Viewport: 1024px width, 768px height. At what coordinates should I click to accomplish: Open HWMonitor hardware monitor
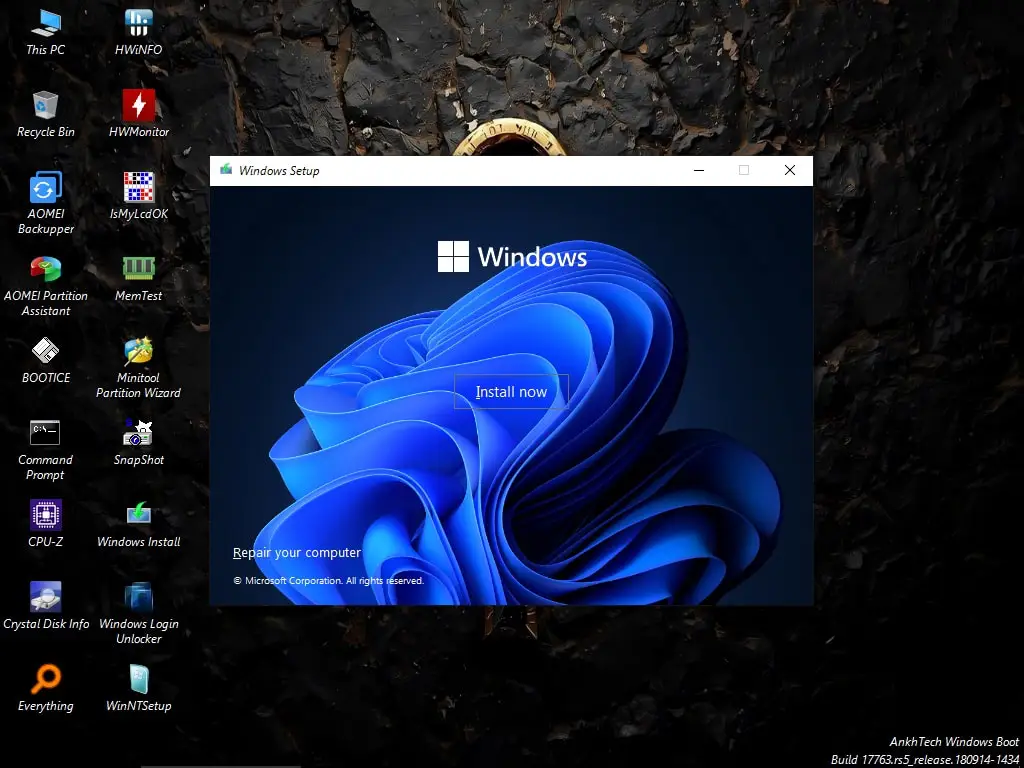(x=137, y=105)
